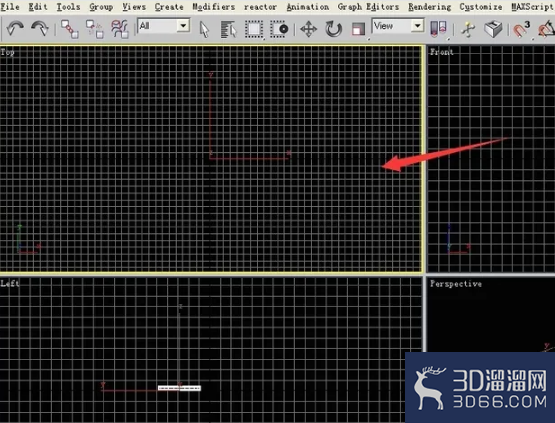Open the Group menu
Viewport: 555px width, 423px height.
[x=101, y=7]
